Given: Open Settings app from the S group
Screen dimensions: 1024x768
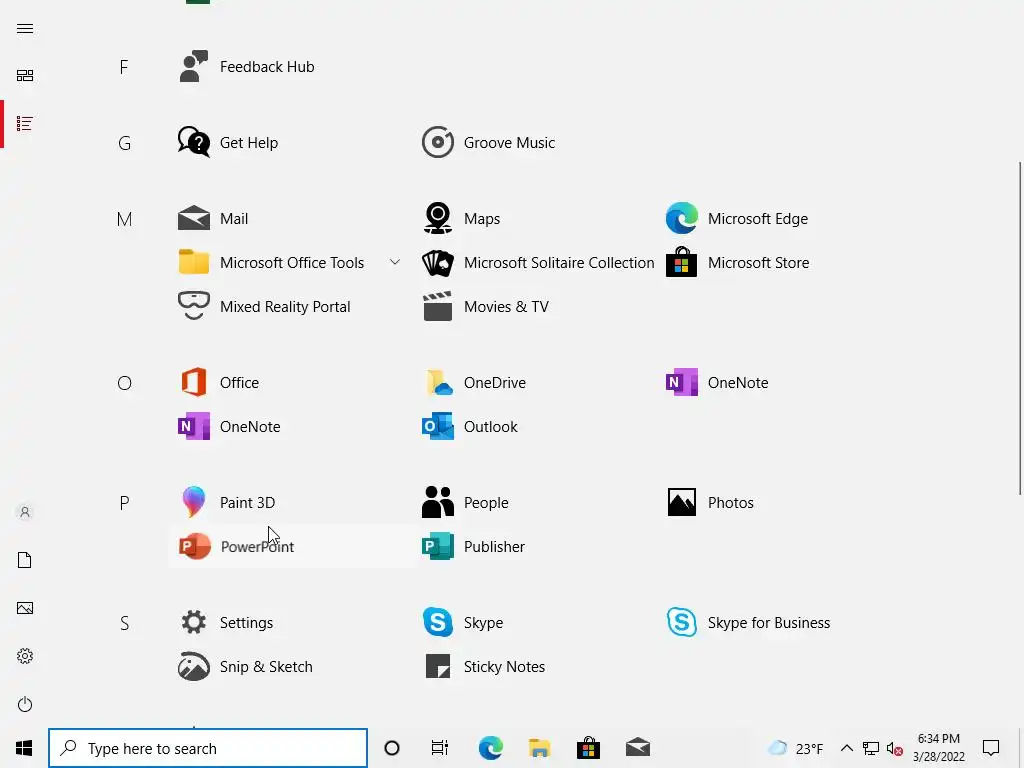Looking at the screenshot, I should click(x=193, y=622).
